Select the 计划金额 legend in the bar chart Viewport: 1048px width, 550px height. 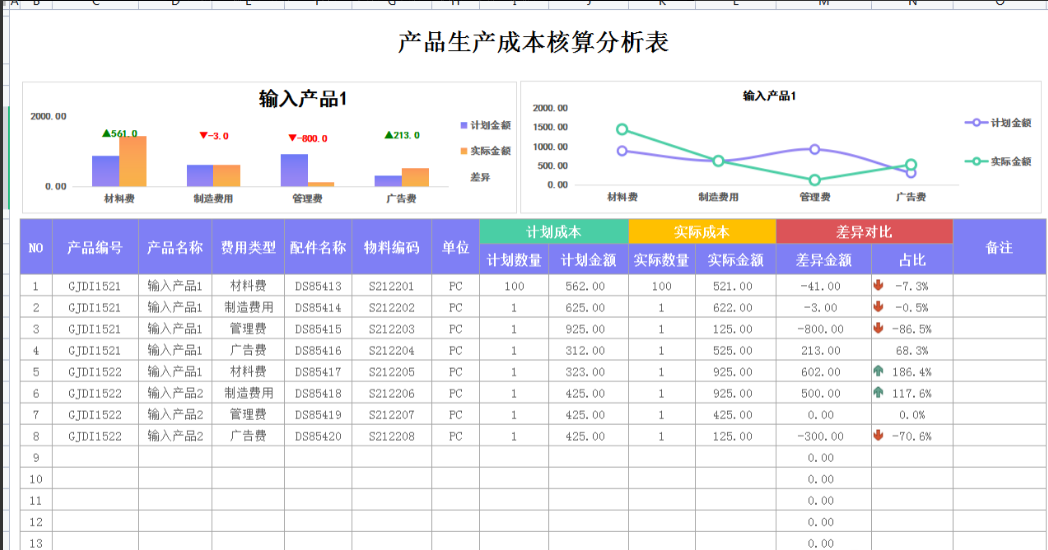[x=485, y=126]
